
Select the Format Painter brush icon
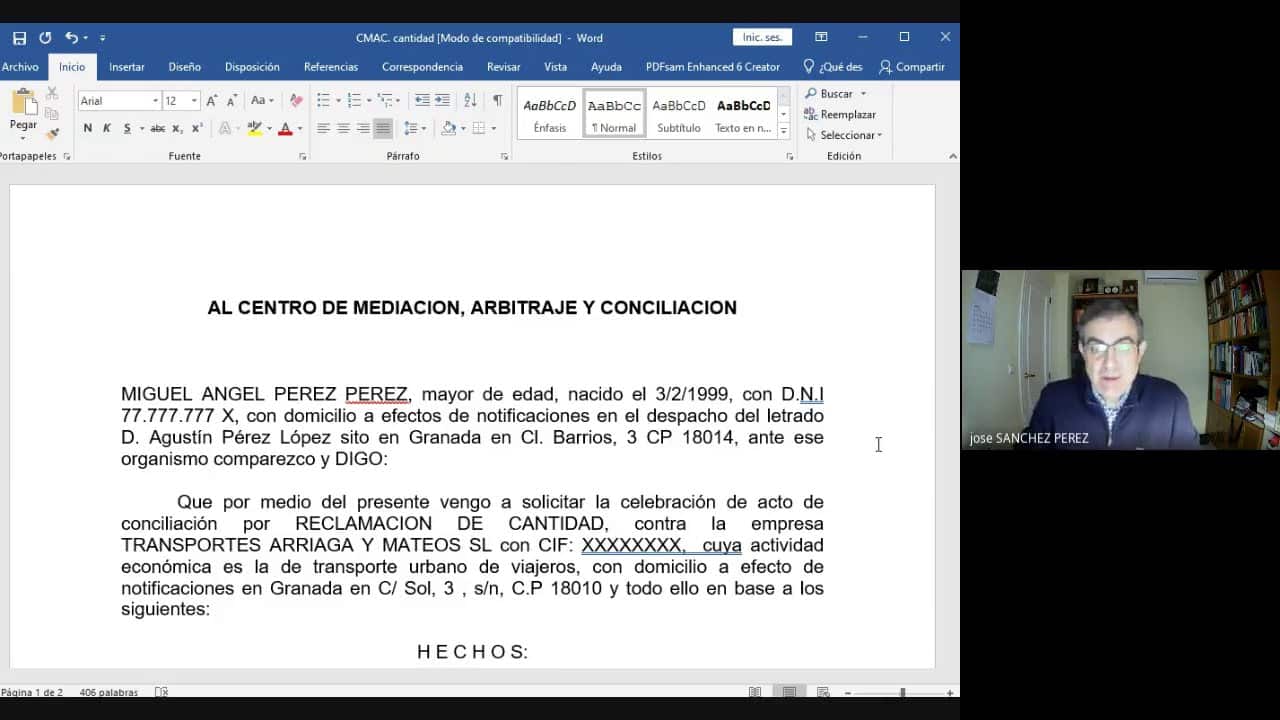pos(52,133)
